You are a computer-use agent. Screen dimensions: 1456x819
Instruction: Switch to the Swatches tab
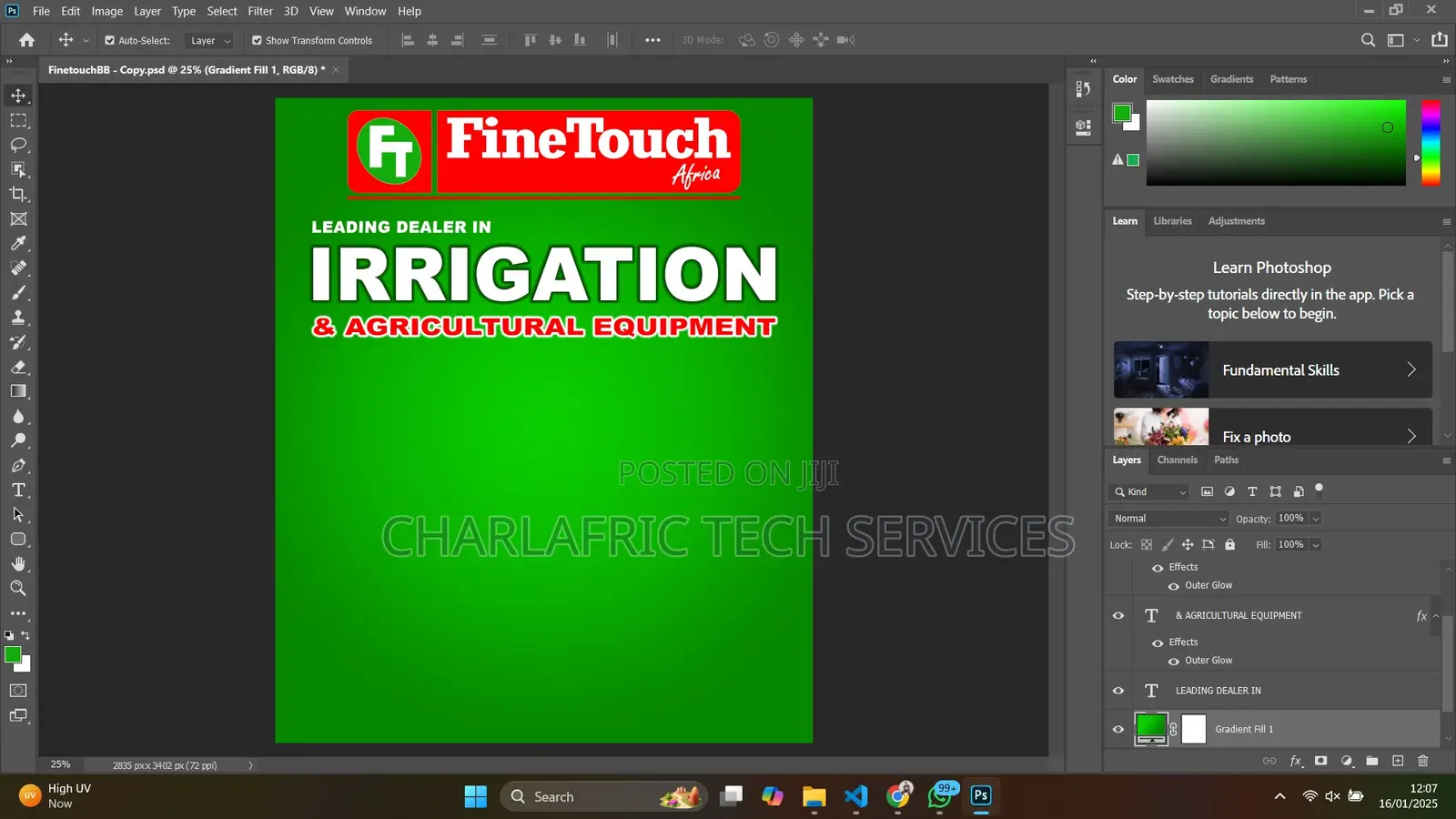1172,79
